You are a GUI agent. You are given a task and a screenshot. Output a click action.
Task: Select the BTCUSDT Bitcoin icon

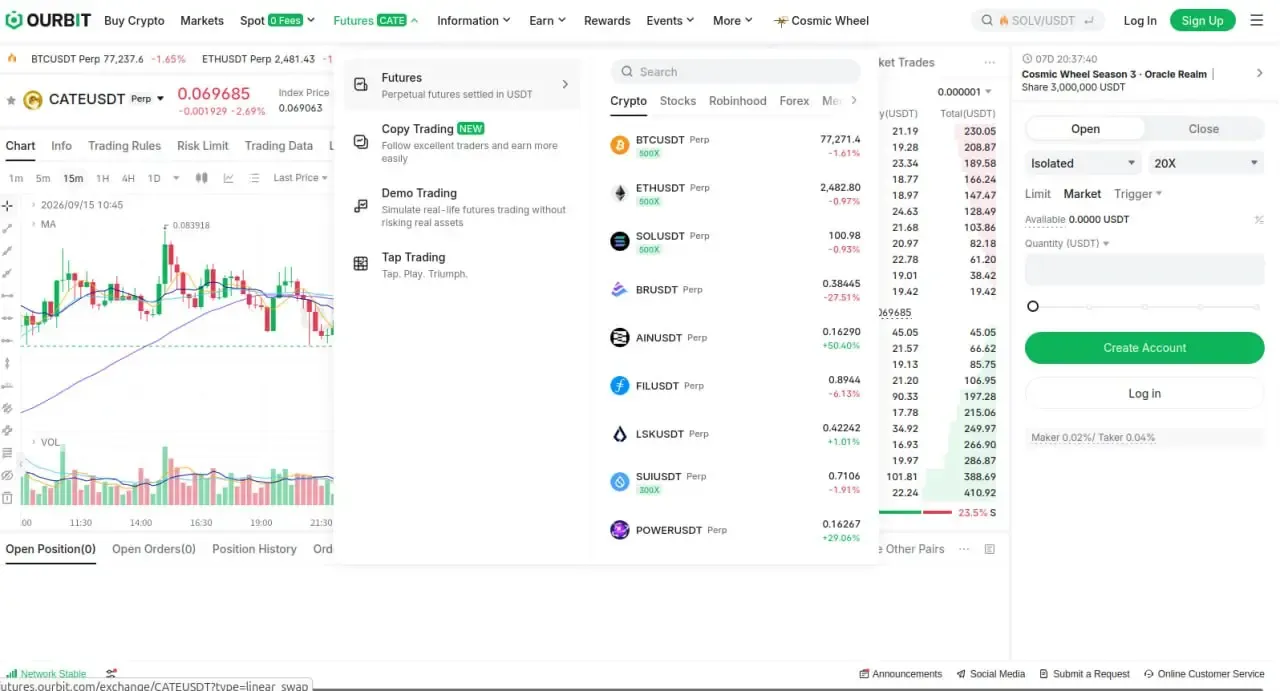(x=620, y=145)
